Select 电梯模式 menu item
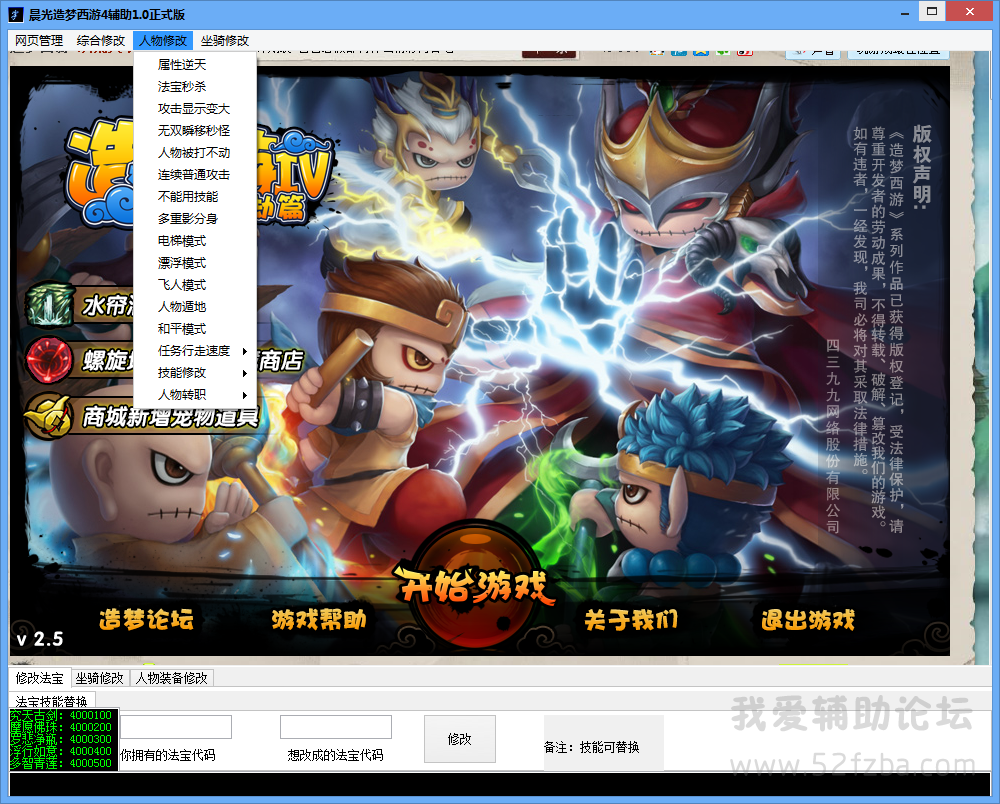The height and width of the screenshot is (804, 1000). pos(195,241)
